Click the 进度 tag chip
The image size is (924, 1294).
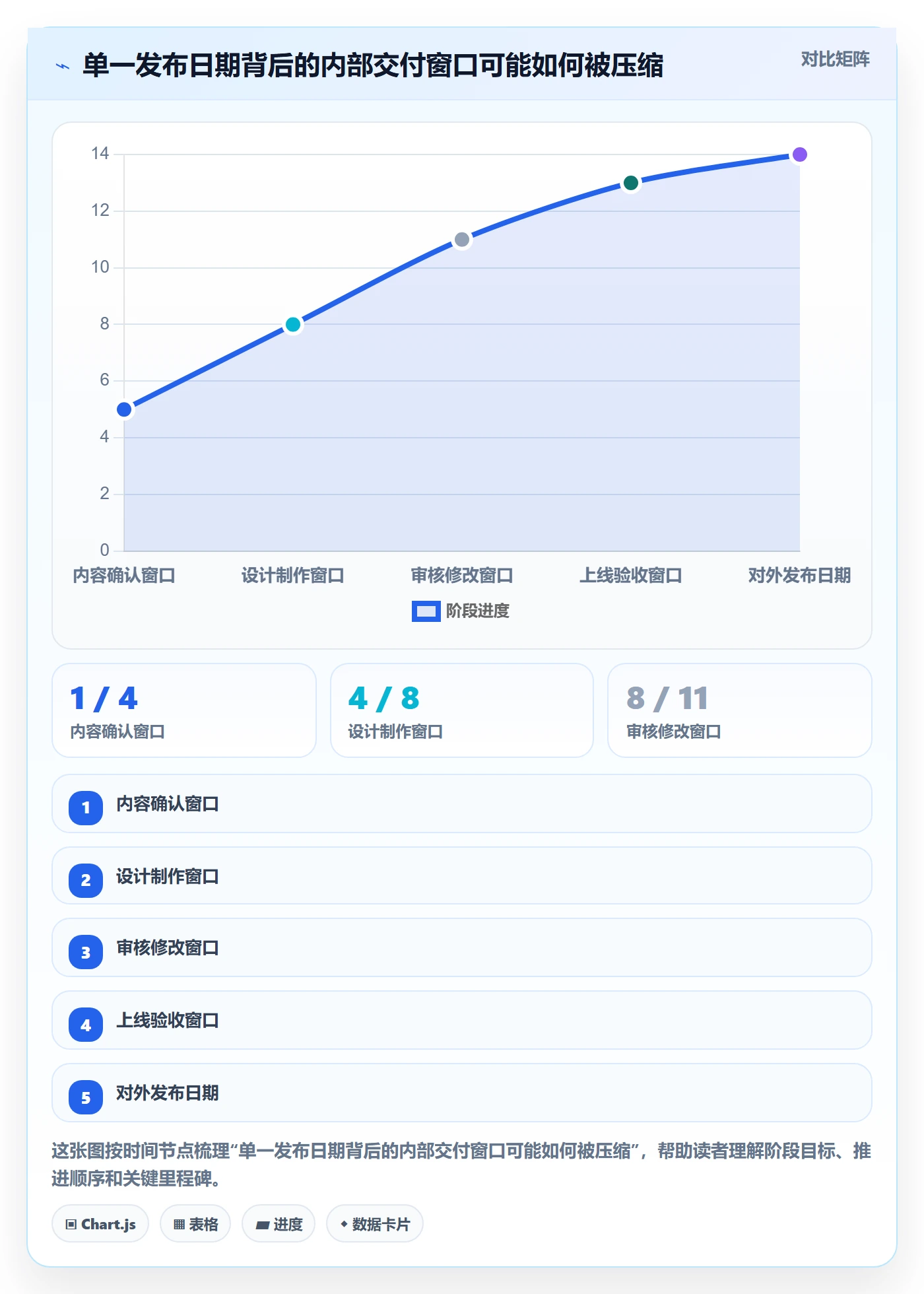click(x=279, y=1223)
